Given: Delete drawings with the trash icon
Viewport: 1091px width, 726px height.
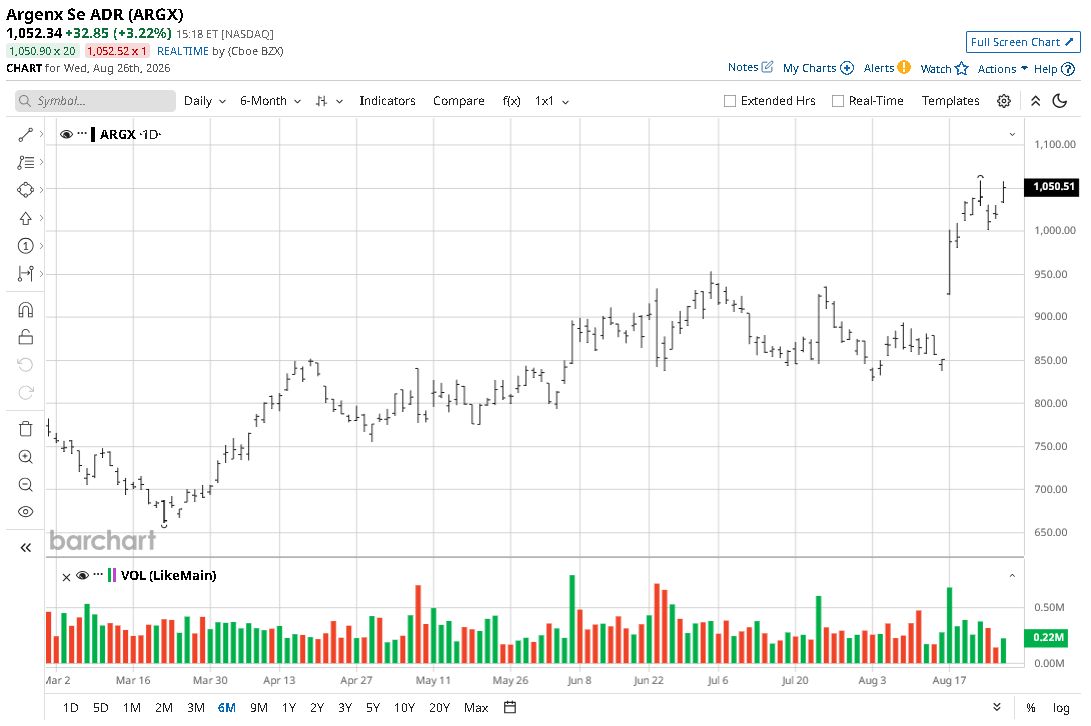Looking at the screenshot, I should (26, 429).
